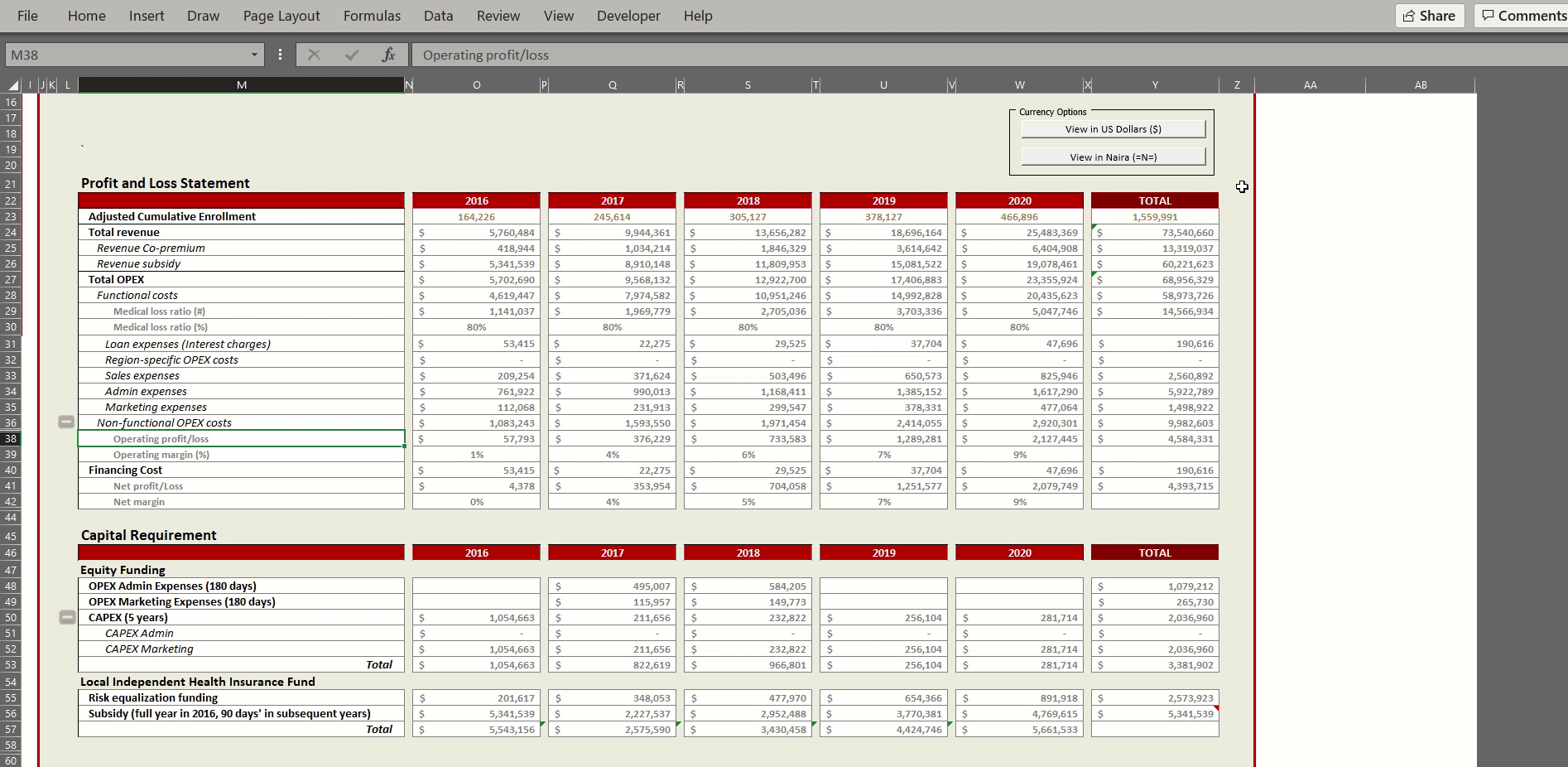Image resolution: width=1568 pixels, height=767 pixels.
Task: Collapse the outline group at row 50
Action: tap(66, 617)
